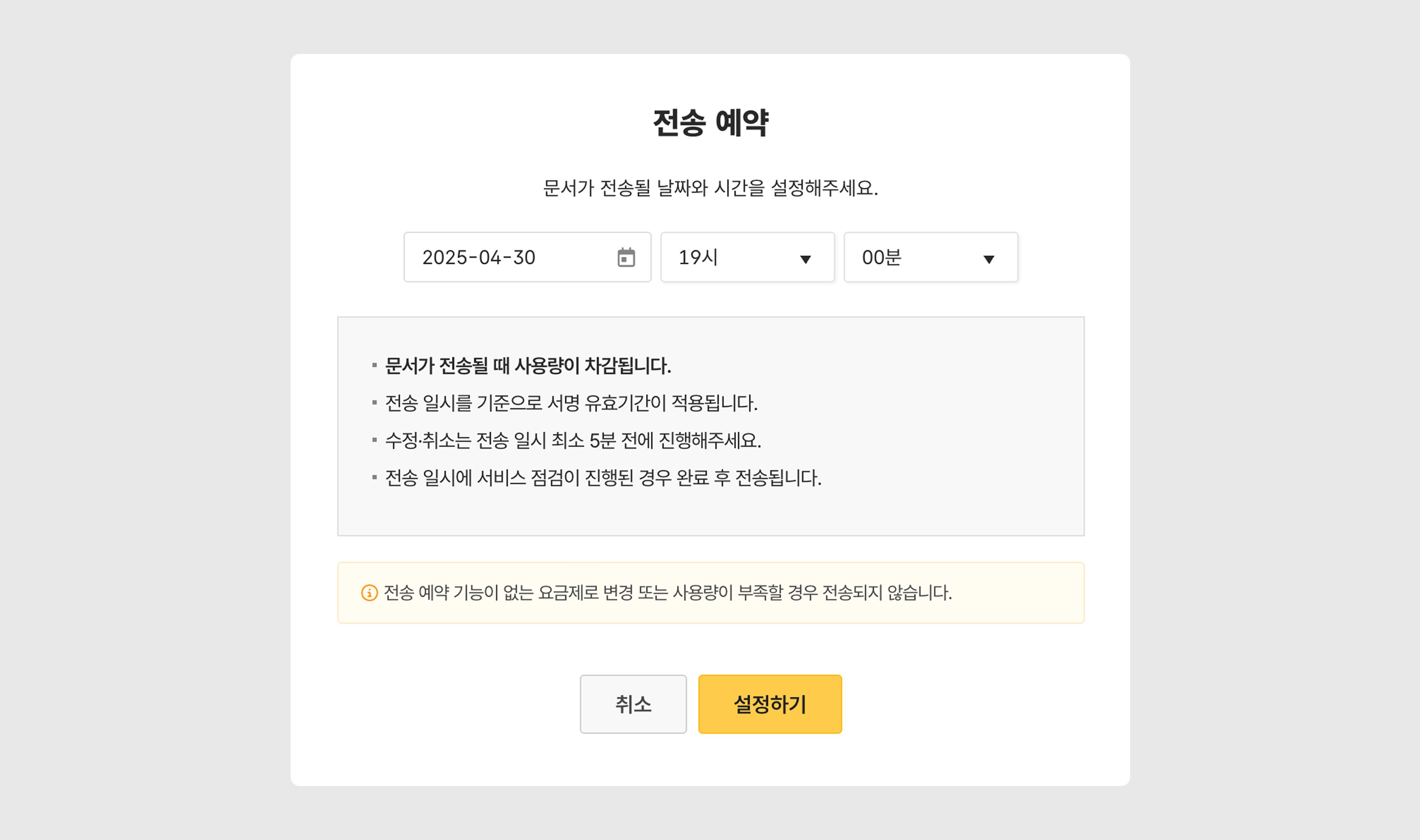The height and width of the screenshot is (840, 1420).
Task: Click the bullet marker before 문서가 전송될 때
Action: (374, 365)
